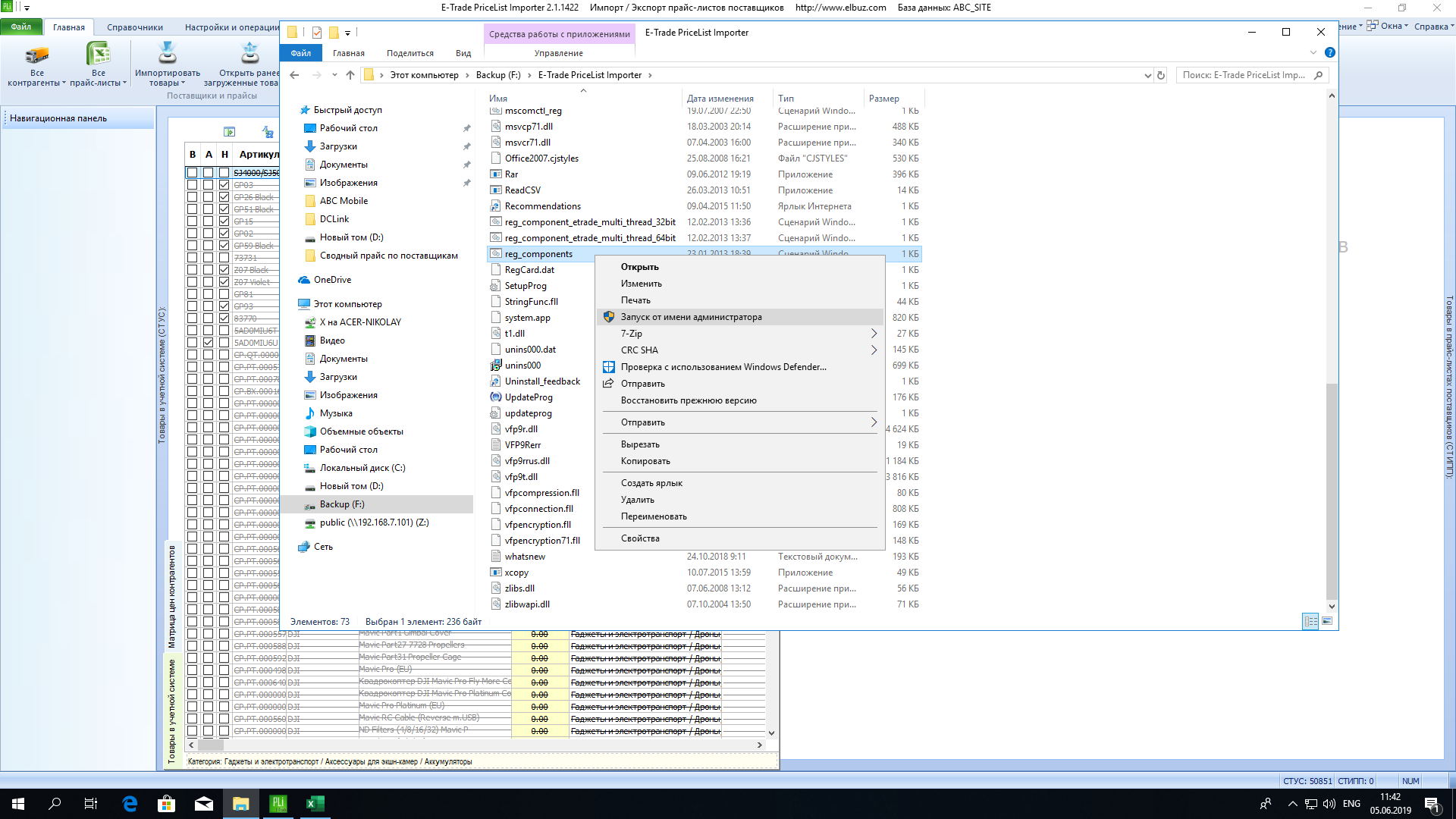Toggle H checkbox for Z07 Violet row
Viewport: 1456px width, 819px height.
(x=224, y=282)
